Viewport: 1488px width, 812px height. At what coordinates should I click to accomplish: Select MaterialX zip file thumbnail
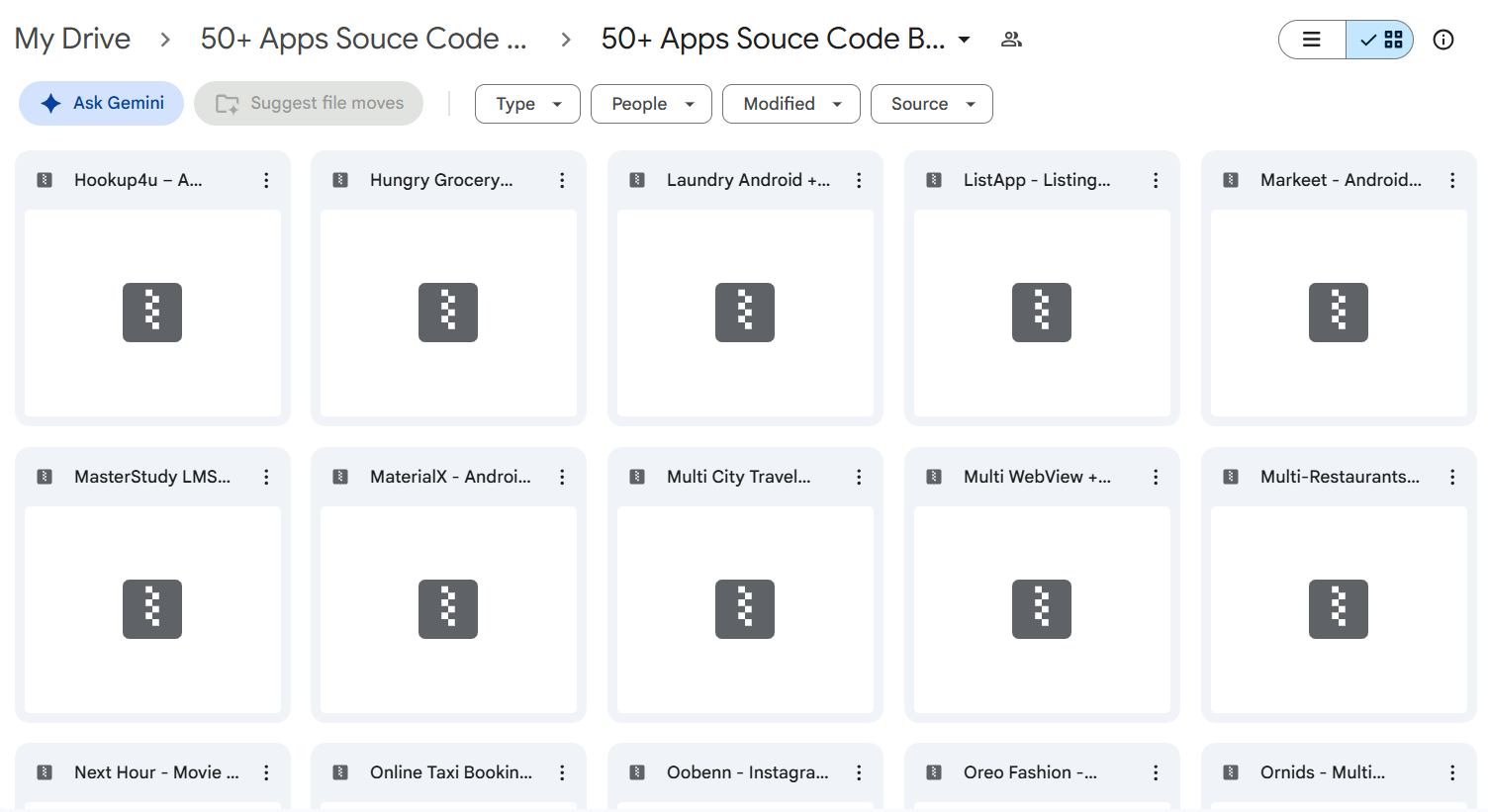coord(448,609)
